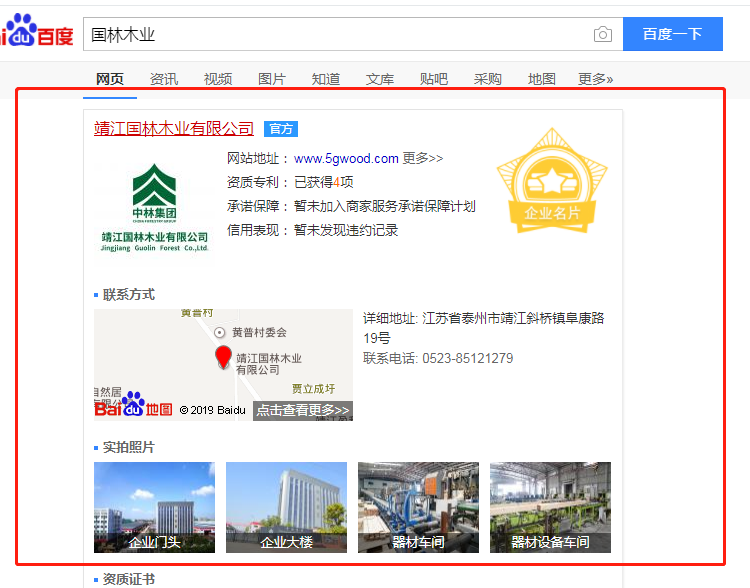Open camera image search icon

coord(603,34)
